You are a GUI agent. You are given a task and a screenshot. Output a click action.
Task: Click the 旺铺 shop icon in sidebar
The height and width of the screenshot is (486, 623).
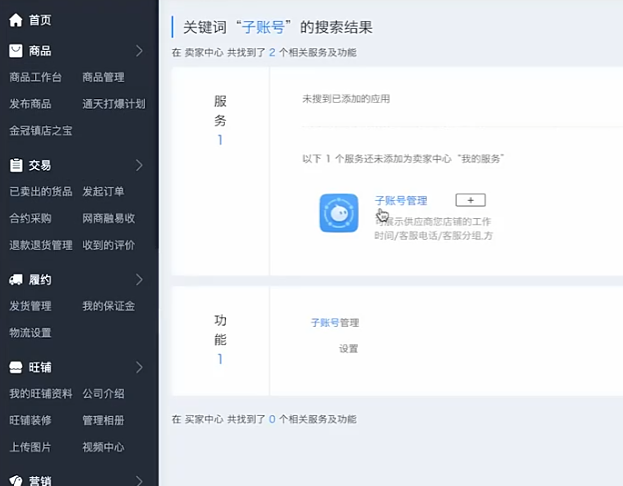(16, 367)
